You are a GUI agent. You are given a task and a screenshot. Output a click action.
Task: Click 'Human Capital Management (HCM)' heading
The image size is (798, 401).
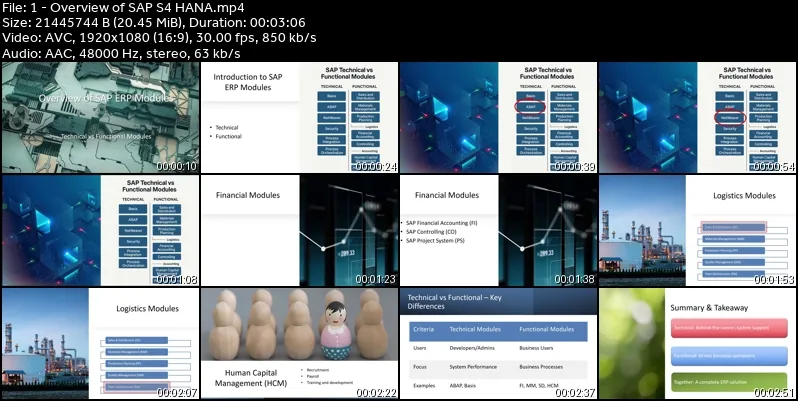click(x=251, y=378)
